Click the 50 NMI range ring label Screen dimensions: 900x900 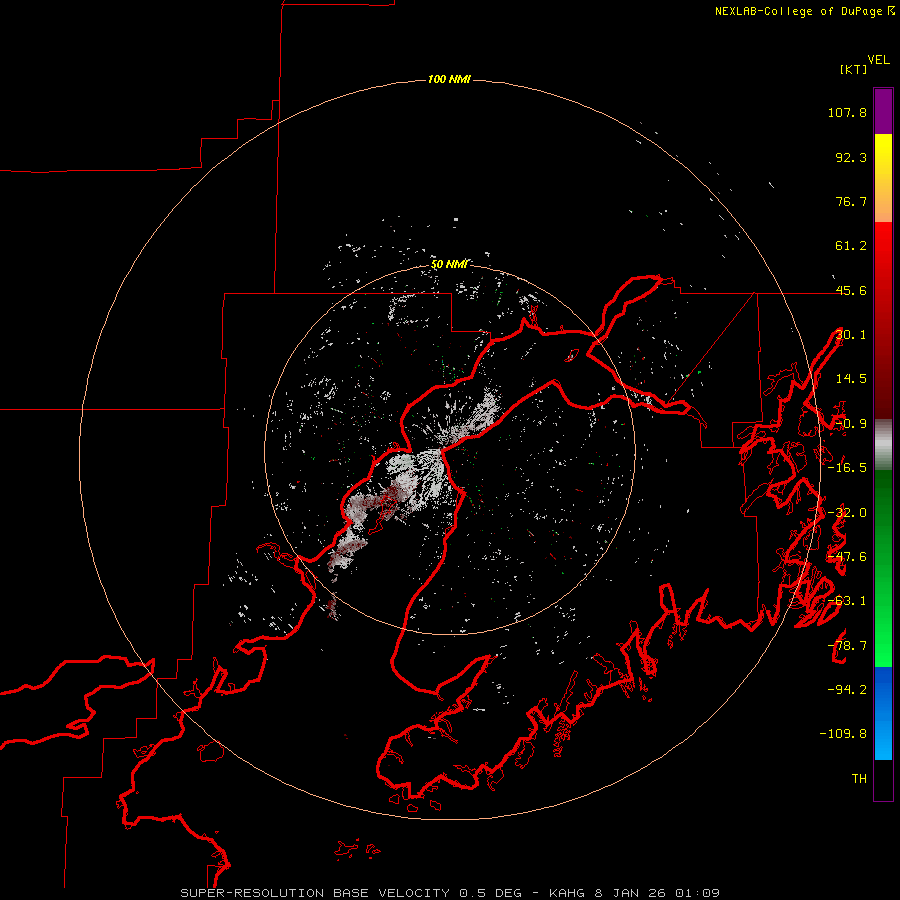(449, 264)
